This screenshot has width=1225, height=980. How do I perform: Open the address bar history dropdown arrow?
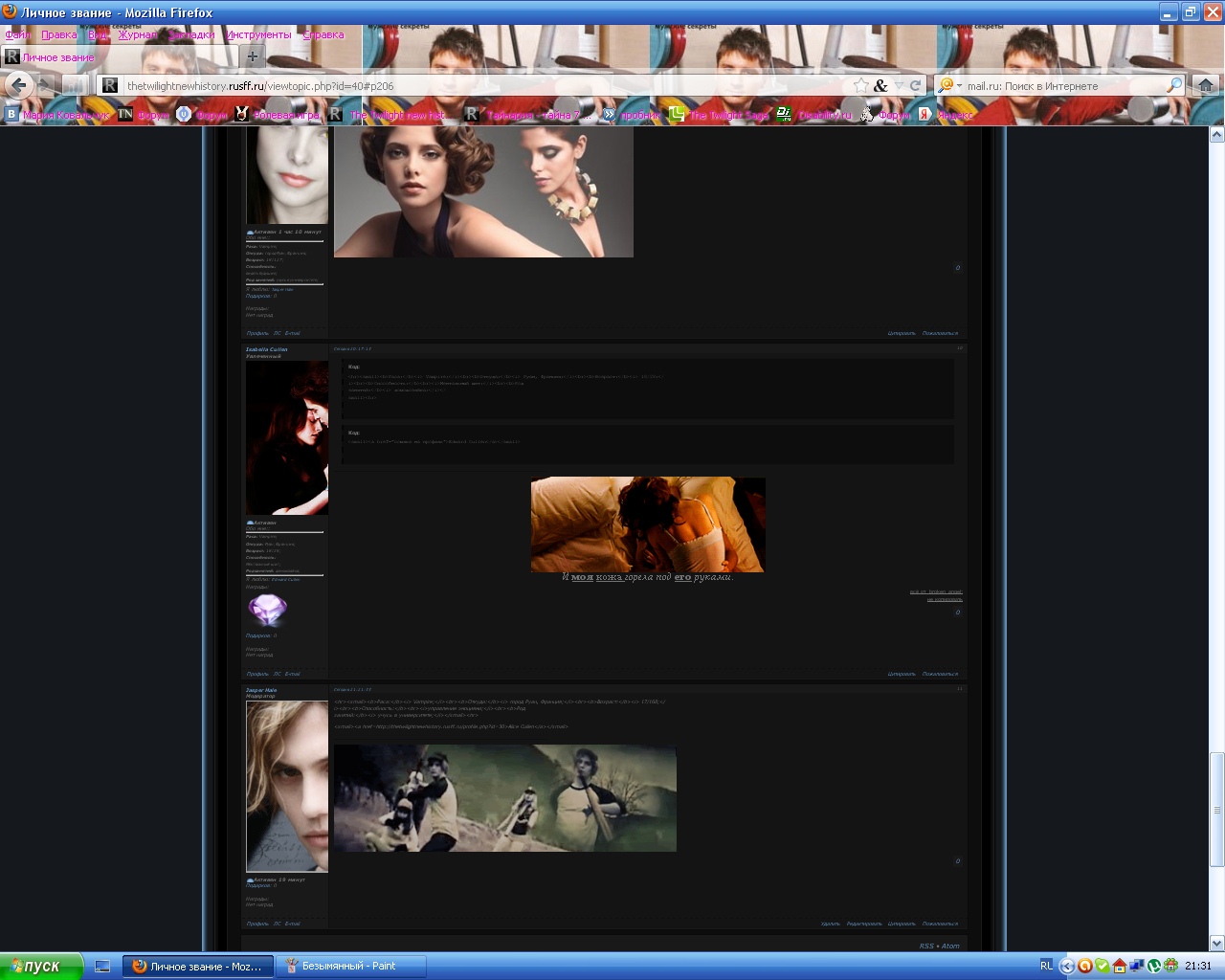tap(899, 85)
